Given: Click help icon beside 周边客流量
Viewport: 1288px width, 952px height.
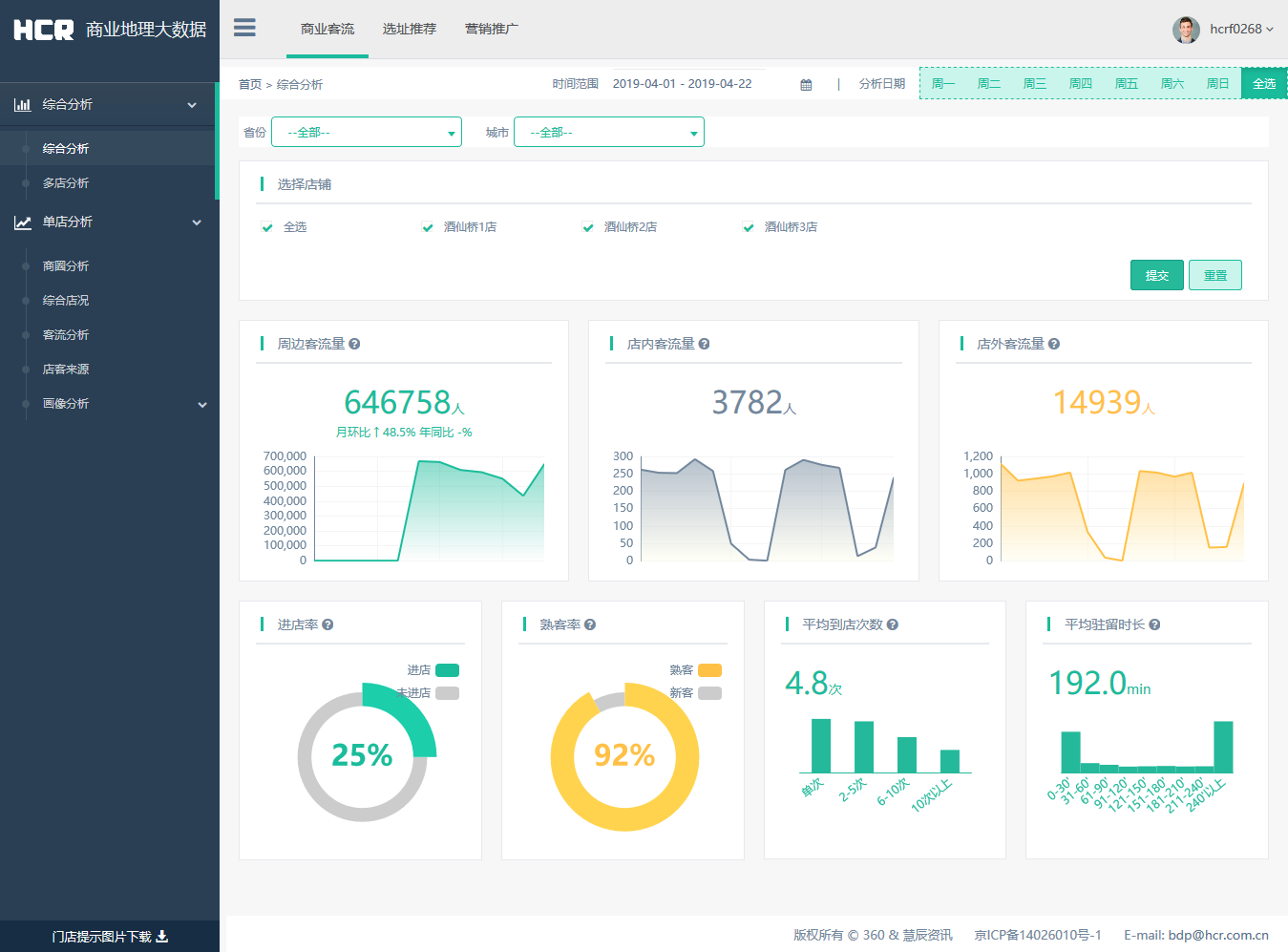Looking at the screenshot, I should tap(354, 344).
